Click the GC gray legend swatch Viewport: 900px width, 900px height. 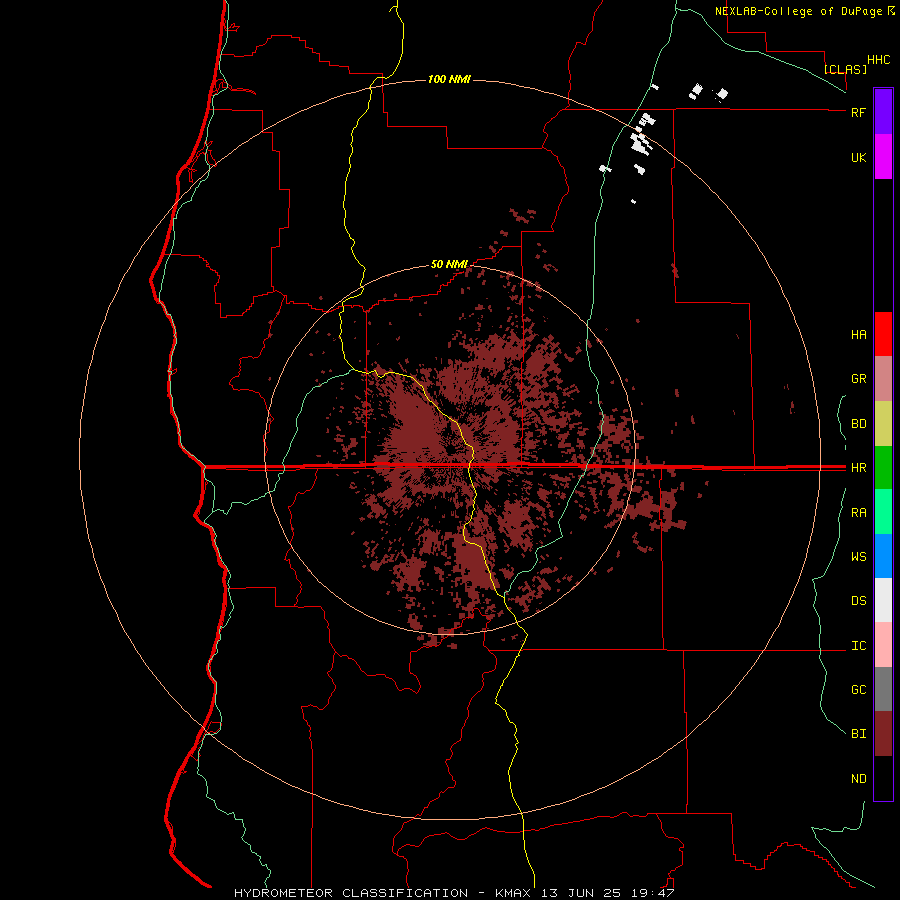[x=883, y=689]
